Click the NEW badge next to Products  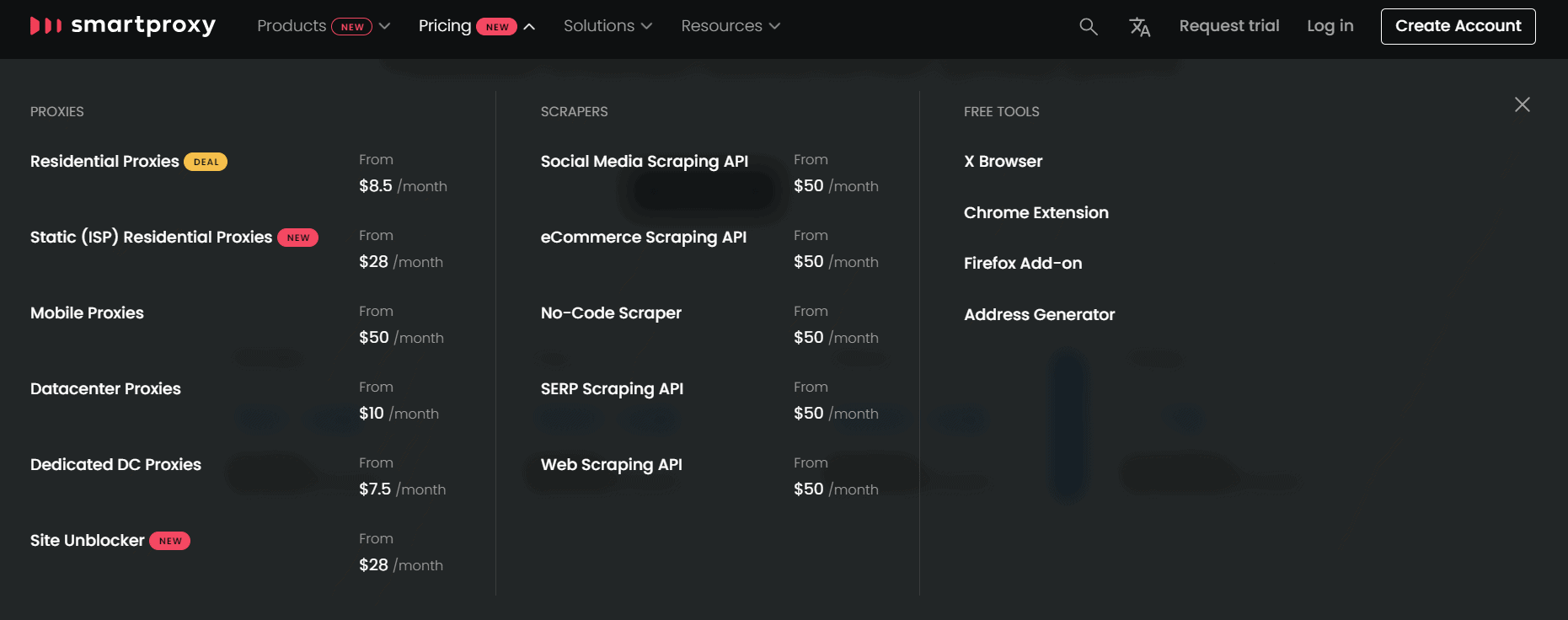pos(352,27)
